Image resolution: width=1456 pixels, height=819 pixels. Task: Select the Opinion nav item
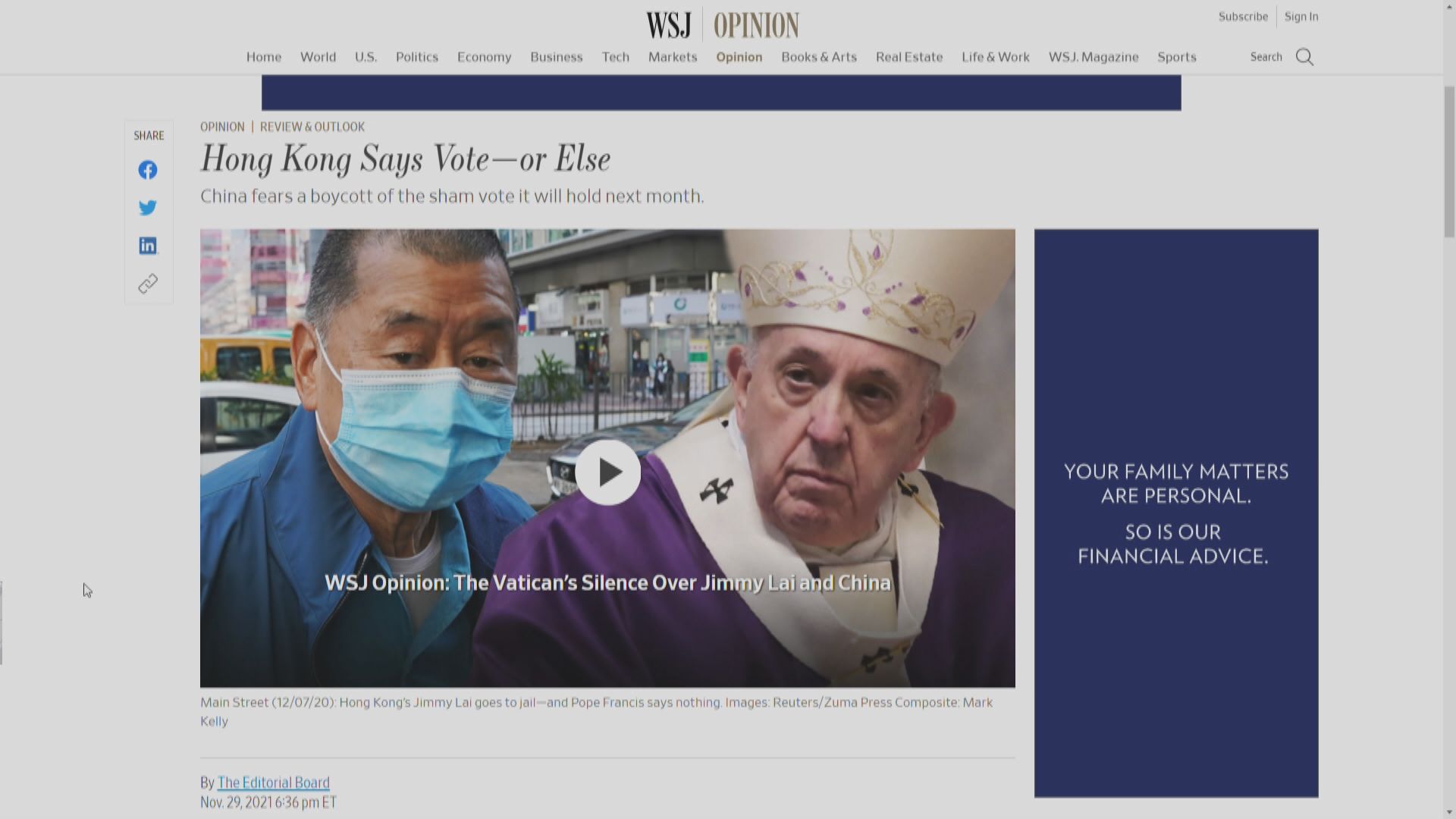pos(739,57)
